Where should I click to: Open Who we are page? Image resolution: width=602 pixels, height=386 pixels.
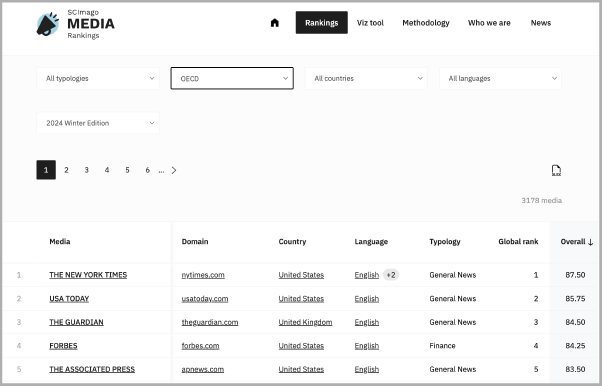tap(489, 23)
